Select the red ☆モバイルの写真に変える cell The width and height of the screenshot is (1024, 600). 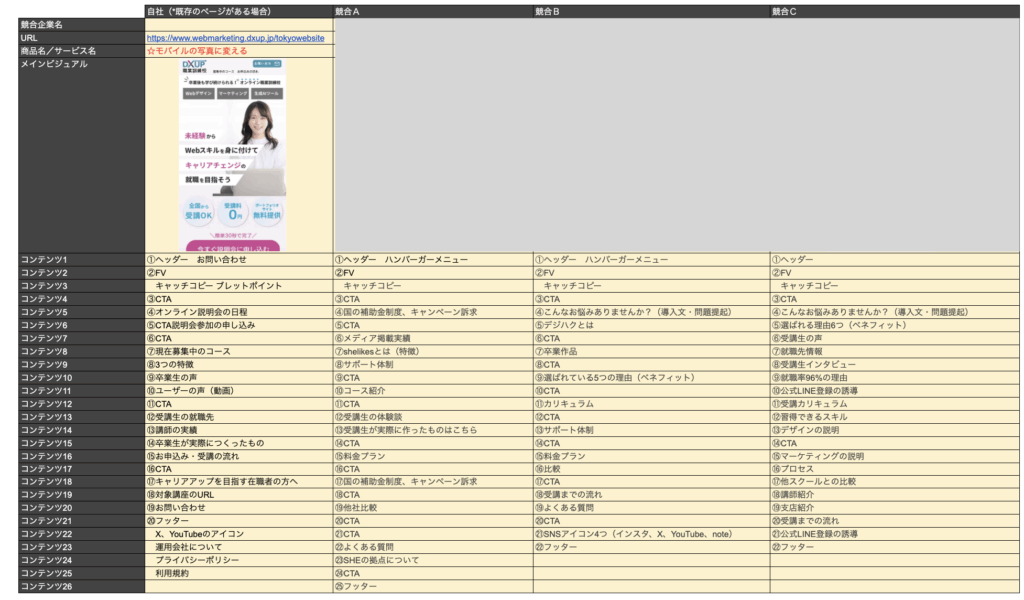click(197, 51)
